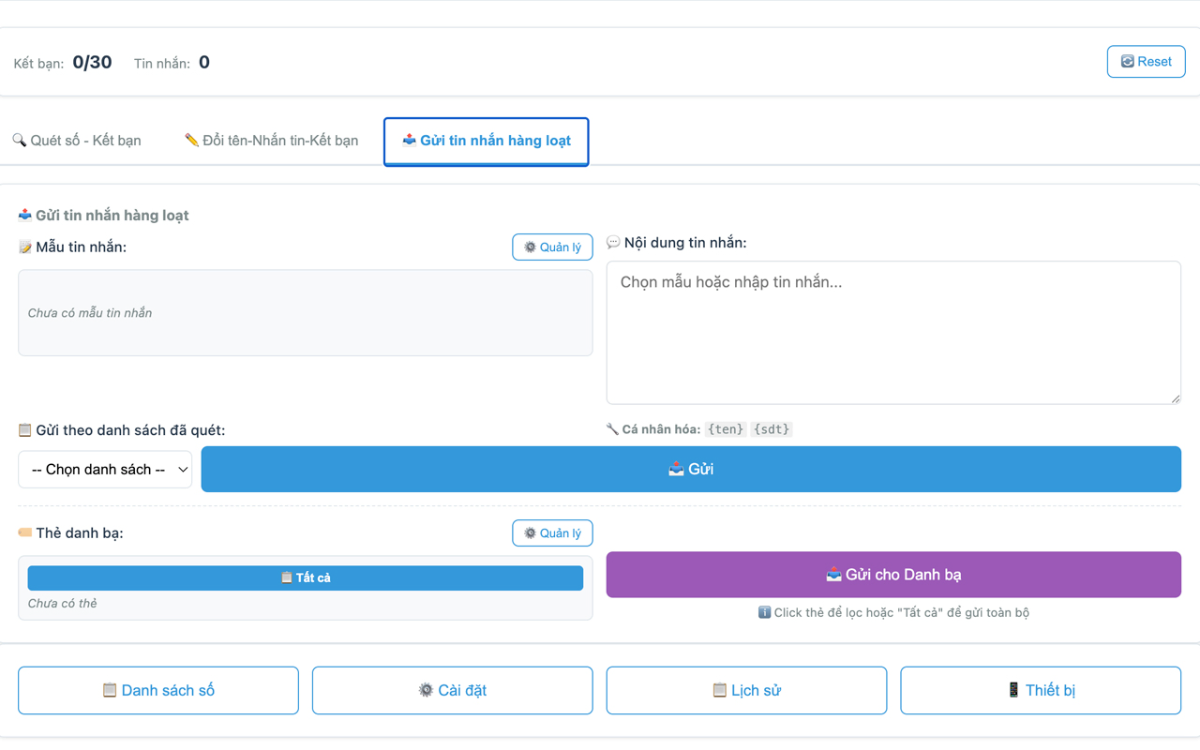Click the purple Gửi cho Danh bạ button
Screen dimensions: 1200x750
click(893, 574)
